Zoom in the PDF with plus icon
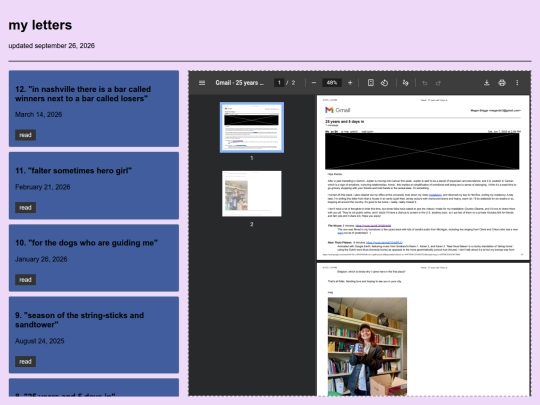The image size is (540, 405). (350, 83)
